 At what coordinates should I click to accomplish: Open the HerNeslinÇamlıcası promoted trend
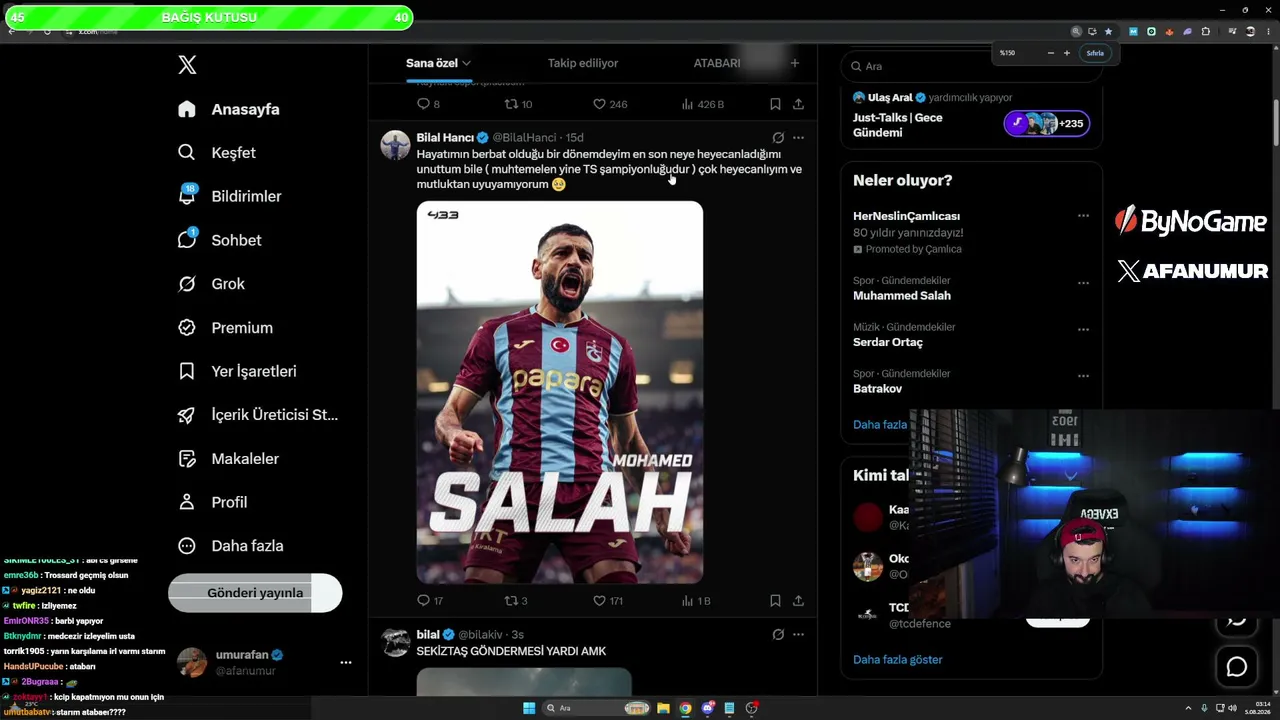coord(907,216)
